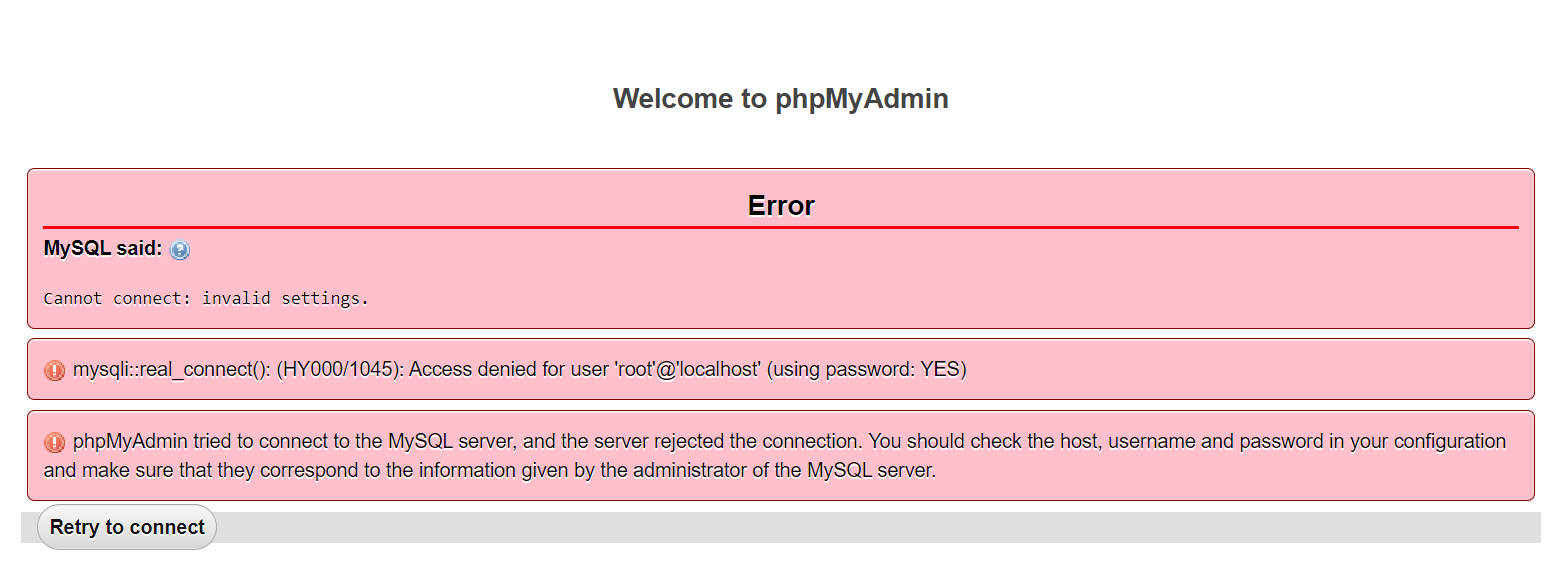Retry to connect to the server
The width and height of the screenshot is (1565, 572).
click(127, 527)
